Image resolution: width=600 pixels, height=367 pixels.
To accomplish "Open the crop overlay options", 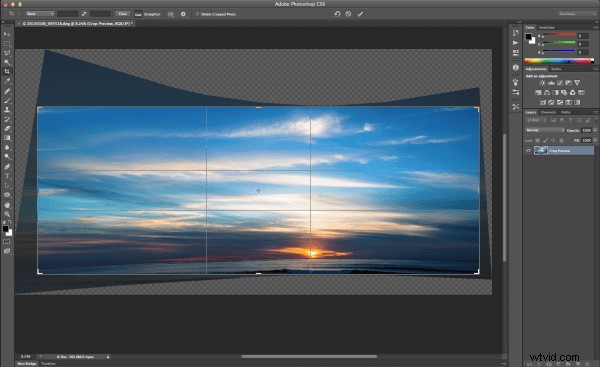I will click(x=171, y=14).
